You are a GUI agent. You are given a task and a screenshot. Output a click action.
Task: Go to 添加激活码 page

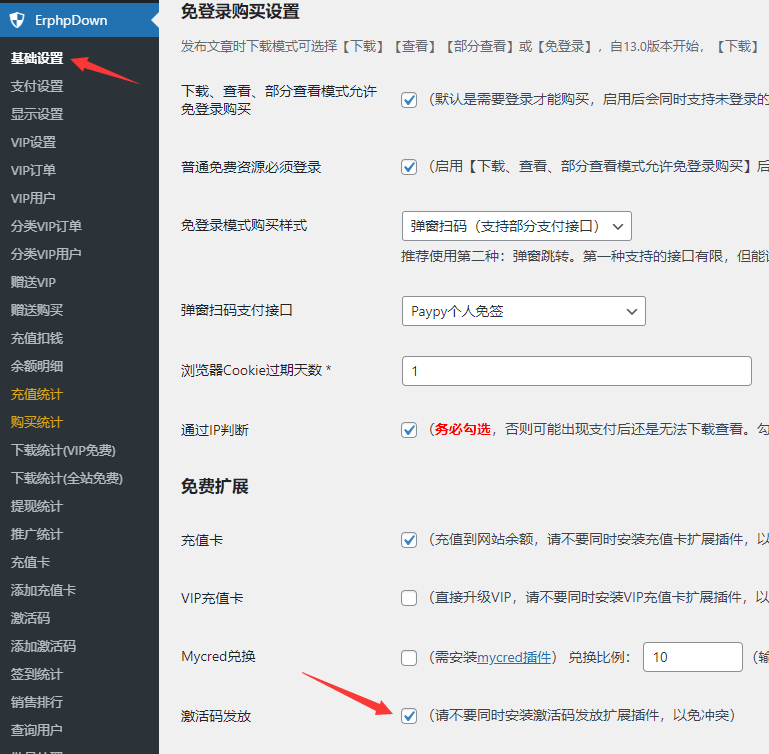tap(43, 646)
